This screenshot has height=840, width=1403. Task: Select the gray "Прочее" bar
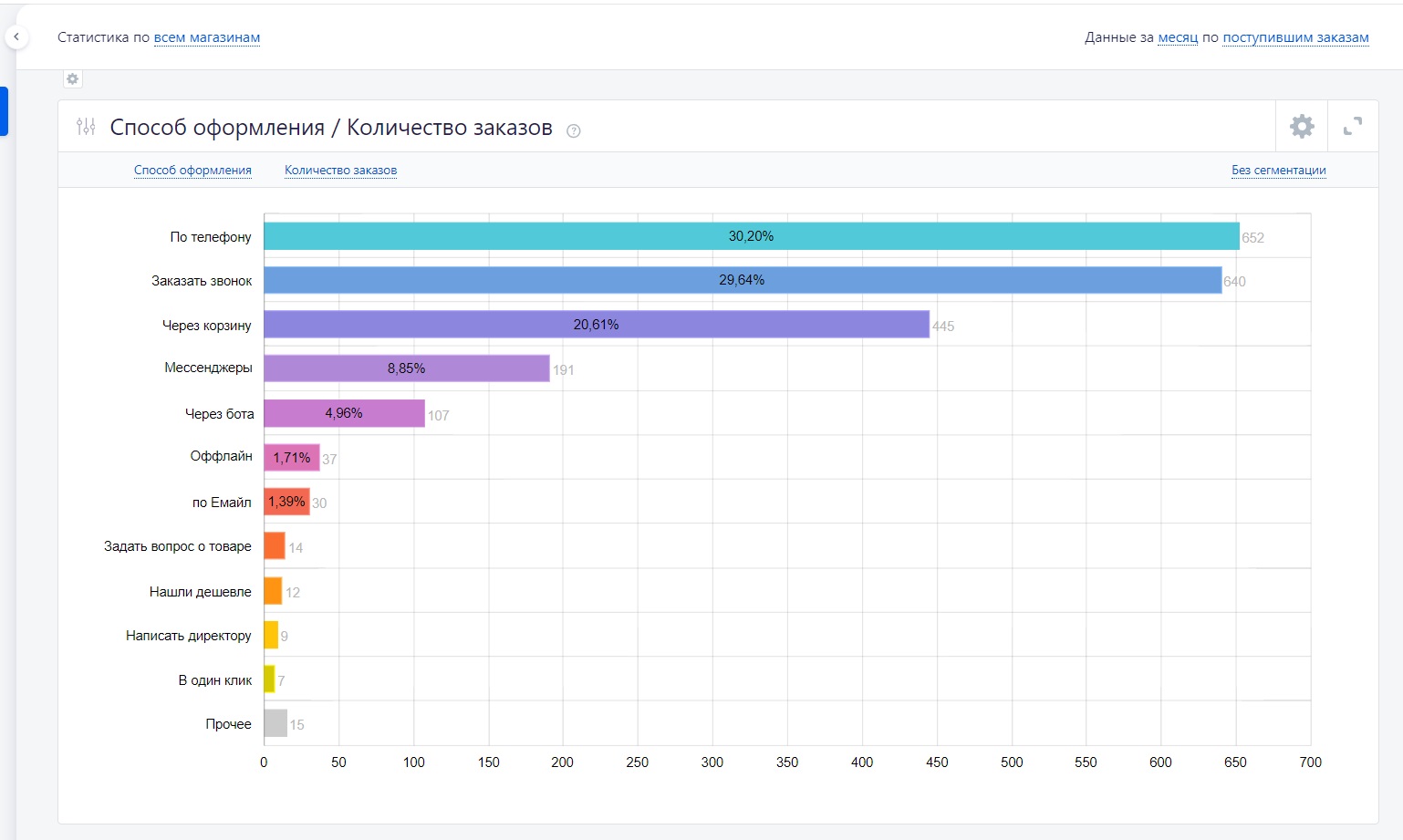click(x=275, y=723)
